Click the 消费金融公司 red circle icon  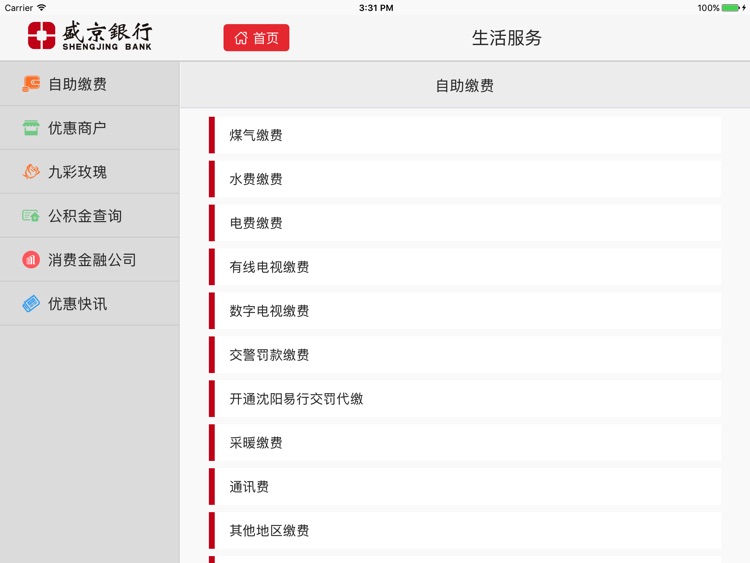[31, 260]
